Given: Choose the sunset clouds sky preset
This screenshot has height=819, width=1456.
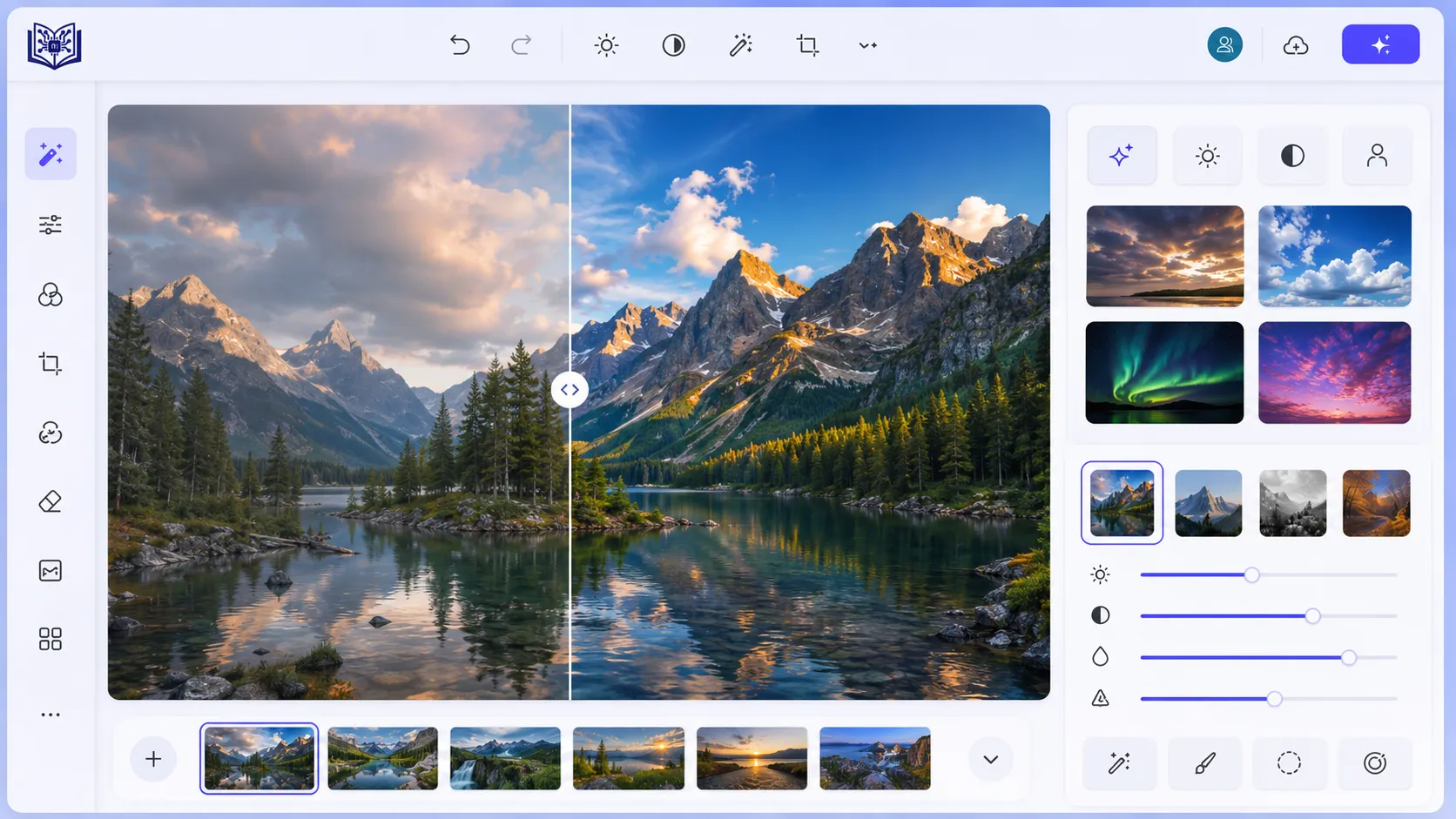Looking at the screenshot, I should point(1165,256).
